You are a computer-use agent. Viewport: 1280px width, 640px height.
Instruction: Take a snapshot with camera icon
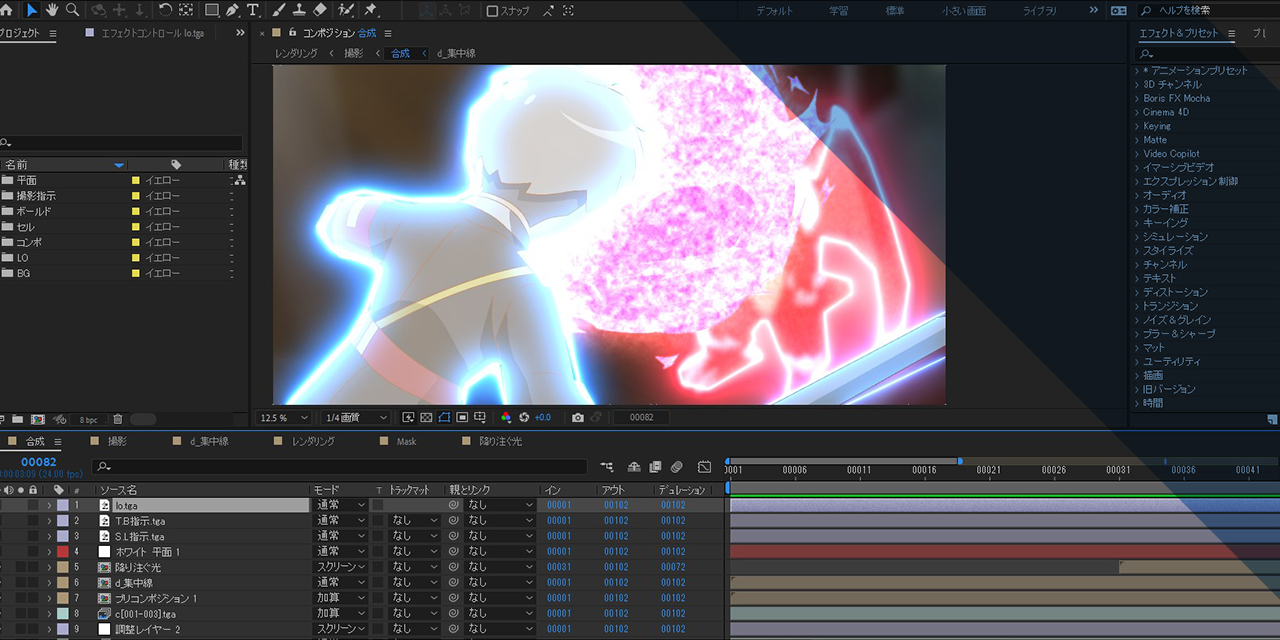click(577, 417)
